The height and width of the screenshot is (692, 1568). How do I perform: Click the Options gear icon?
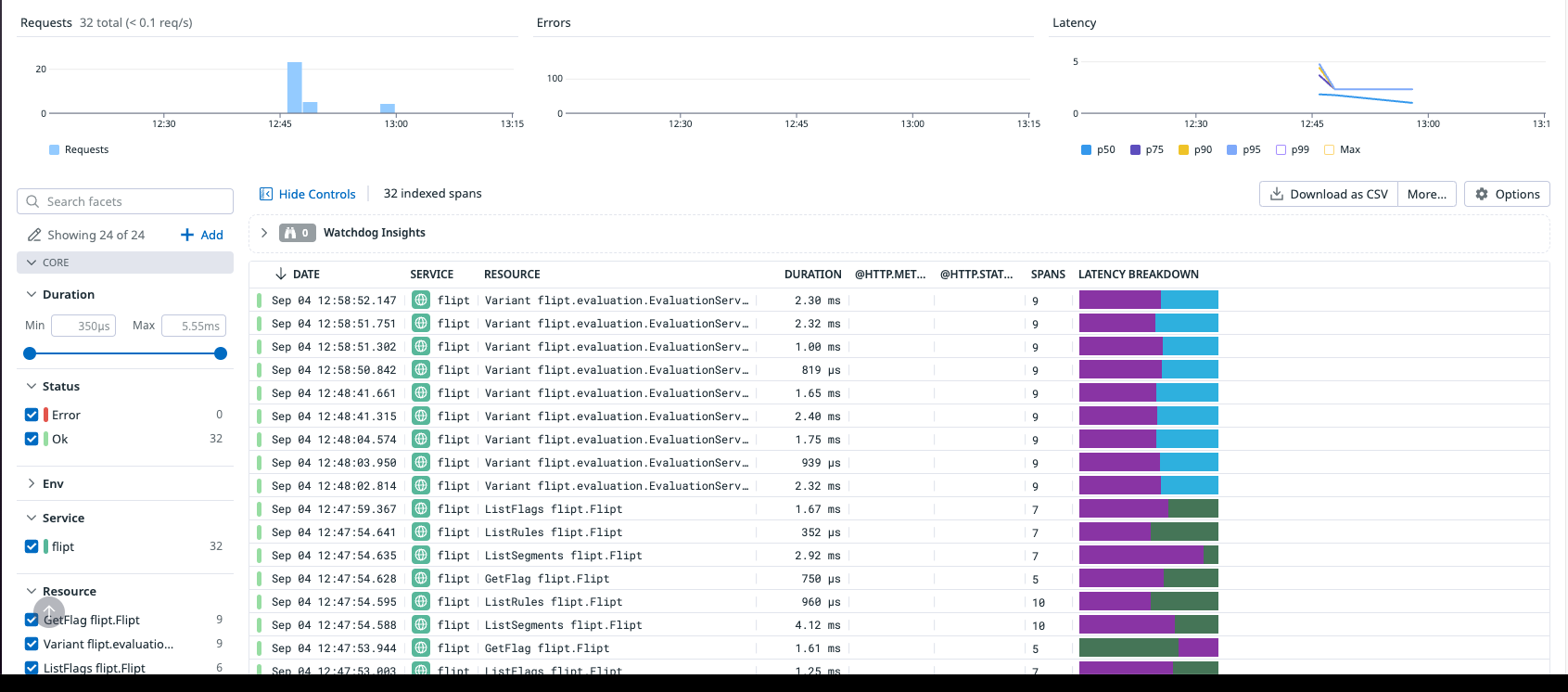[1482, 194]
